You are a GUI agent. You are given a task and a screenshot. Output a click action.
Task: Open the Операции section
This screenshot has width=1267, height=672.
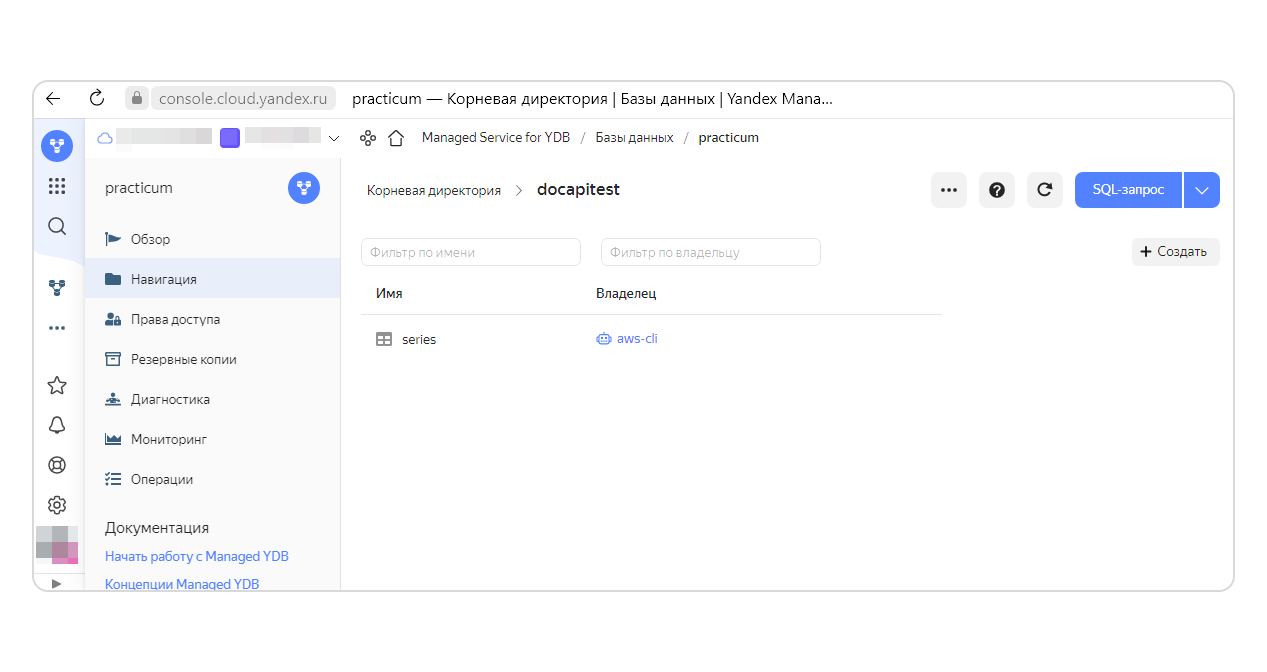point(213,479)
